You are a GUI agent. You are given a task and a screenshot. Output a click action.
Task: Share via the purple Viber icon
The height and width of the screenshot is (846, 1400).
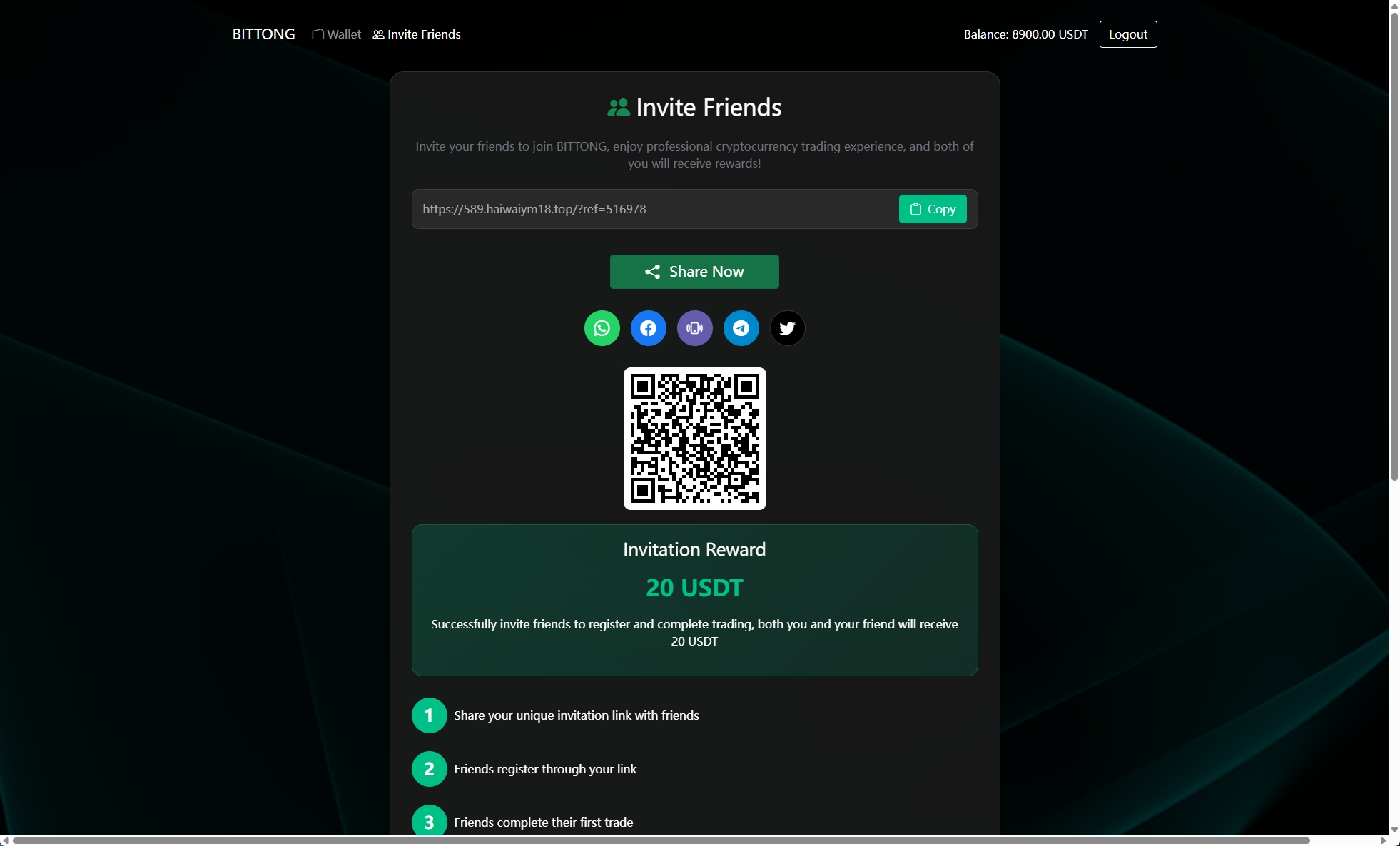click(x=694, y=328)
